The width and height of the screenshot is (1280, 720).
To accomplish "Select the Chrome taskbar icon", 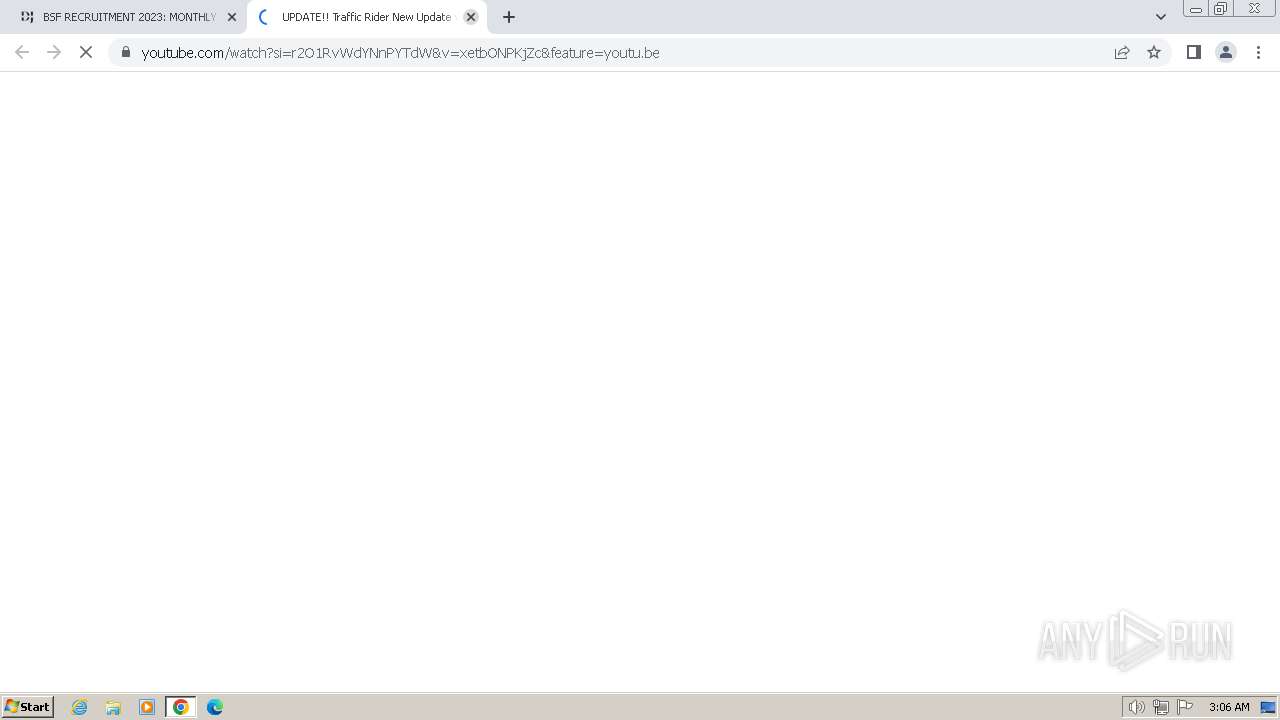I will point(181,707).
